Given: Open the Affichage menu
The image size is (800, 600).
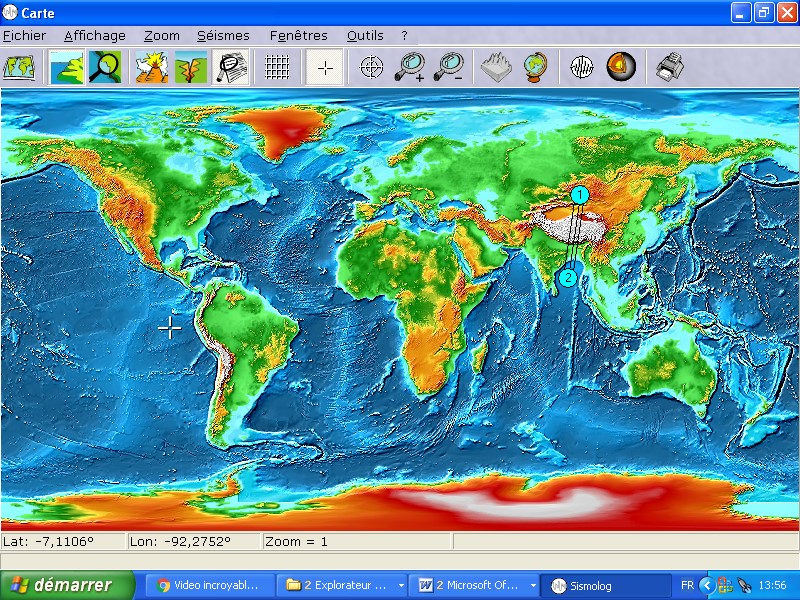Looking at the screenshot, I should point(95,36).
